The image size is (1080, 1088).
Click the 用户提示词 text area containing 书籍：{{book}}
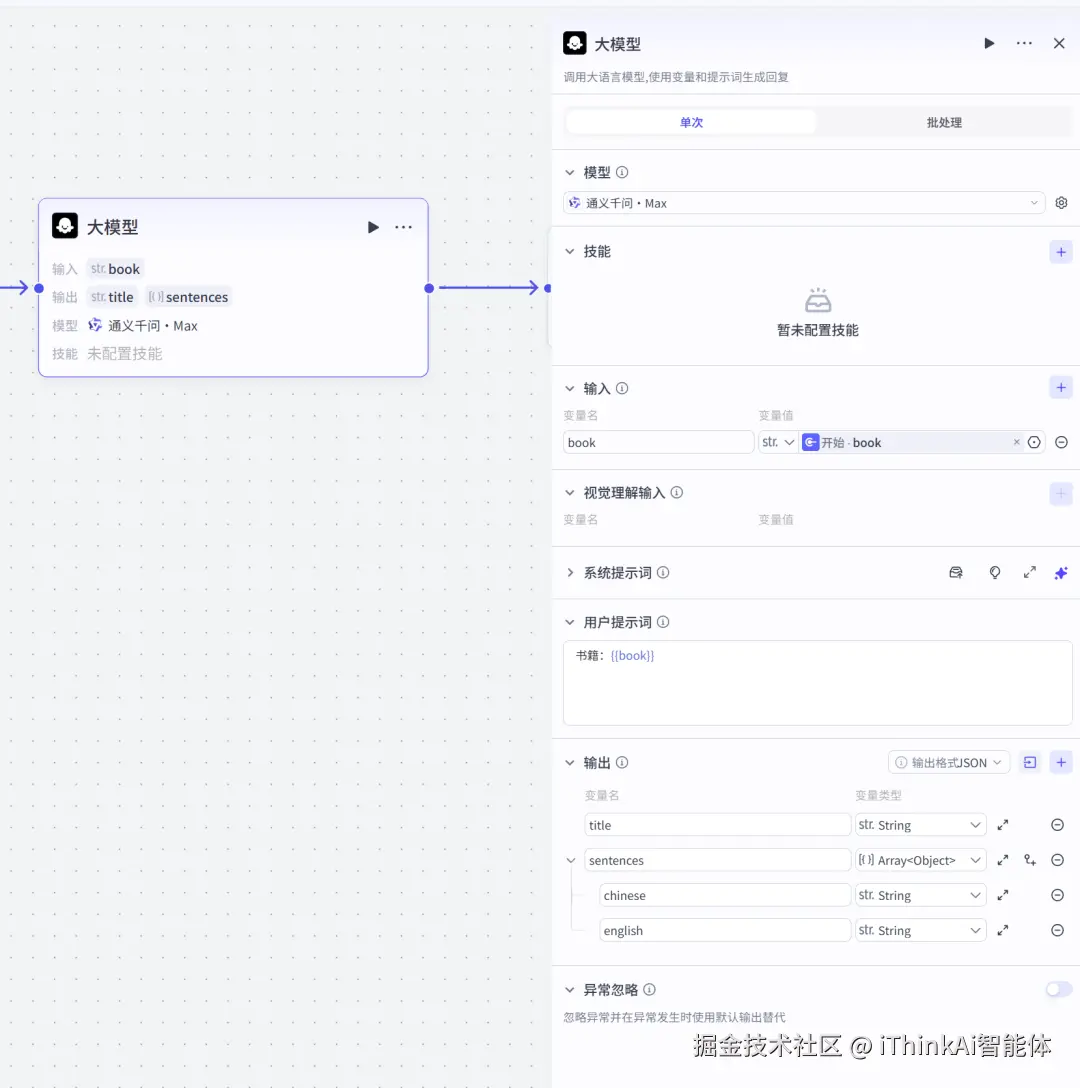click(817, 683)
